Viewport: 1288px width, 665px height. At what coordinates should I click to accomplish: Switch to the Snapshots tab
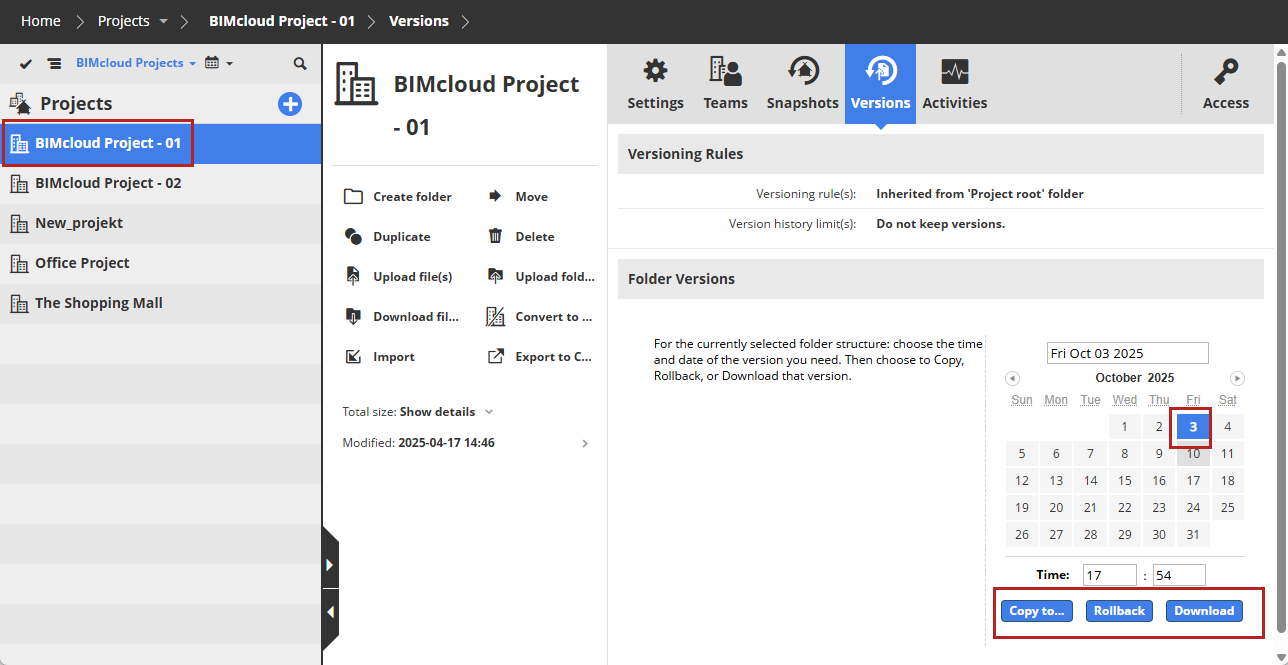coord(802,84)
